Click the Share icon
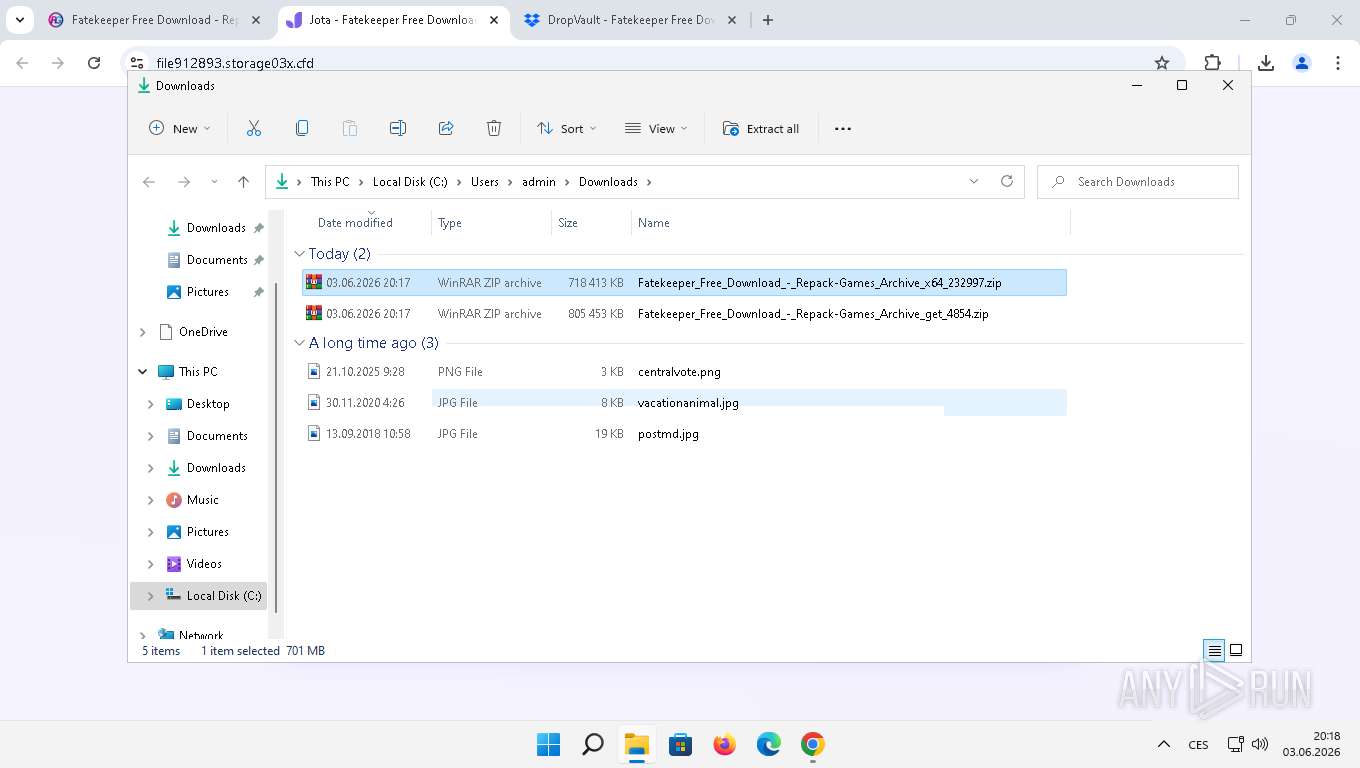 (446, 128)
